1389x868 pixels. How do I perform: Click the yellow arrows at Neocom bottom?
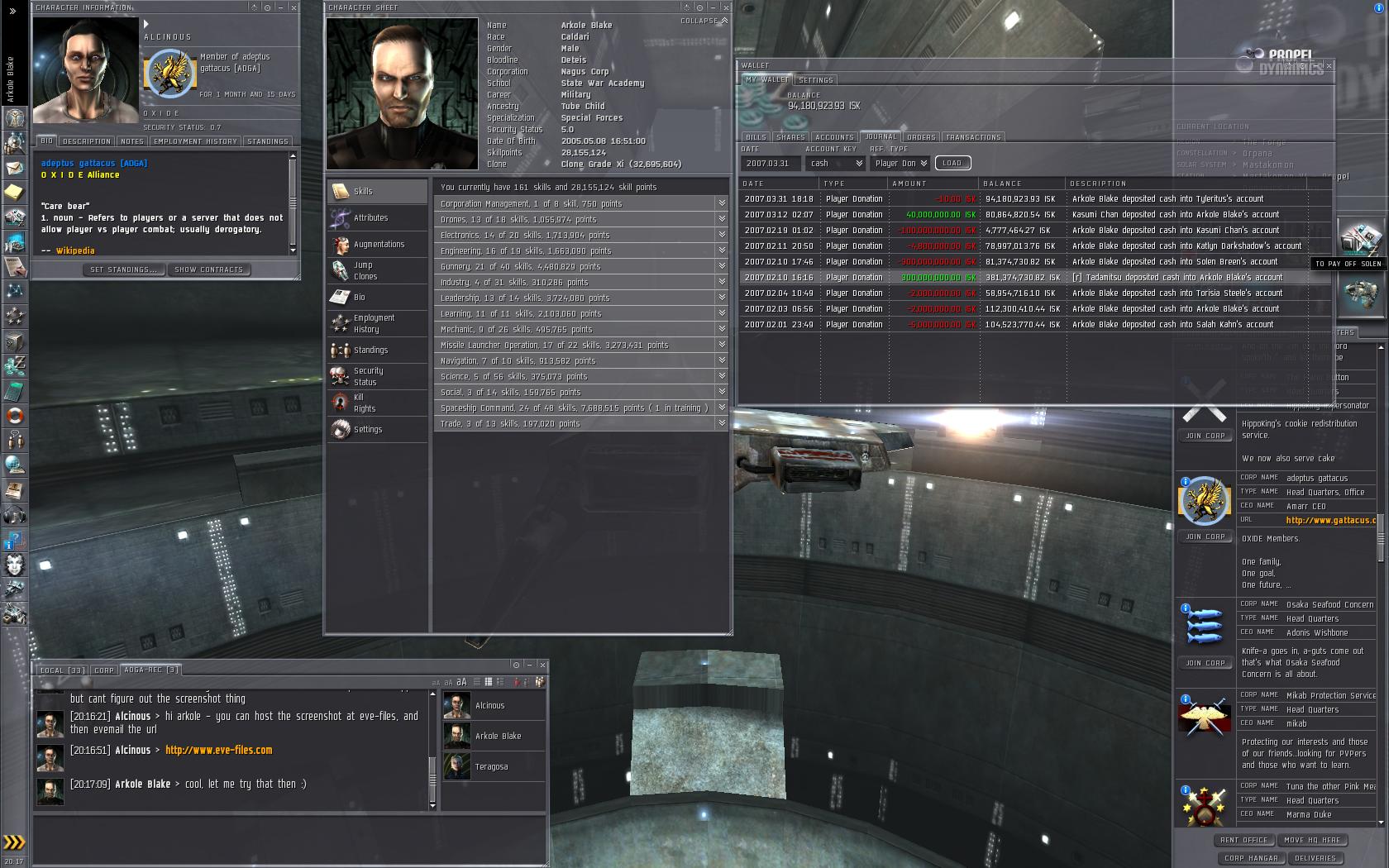pyautogui.click(x=15, y=842)
